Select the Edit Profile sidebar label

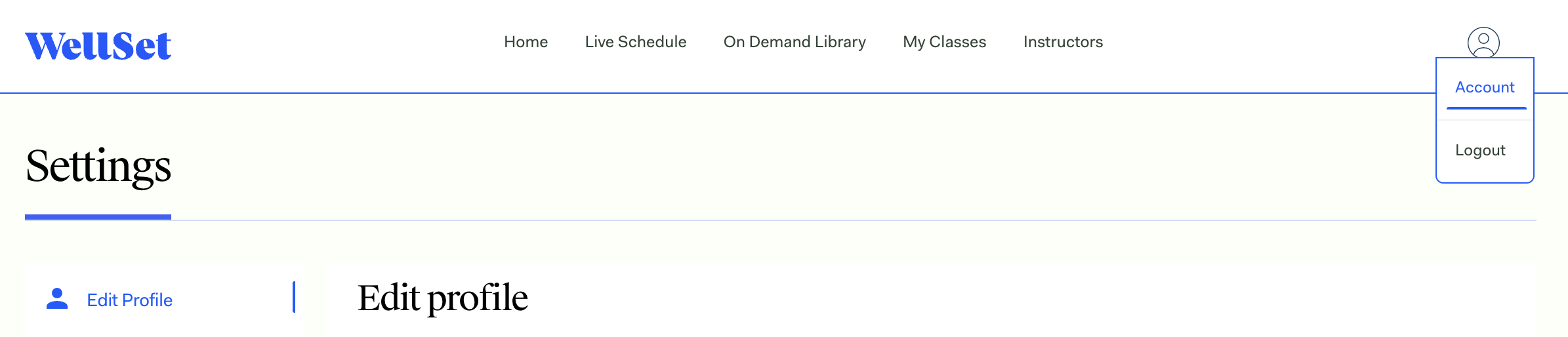click(130, 300)
